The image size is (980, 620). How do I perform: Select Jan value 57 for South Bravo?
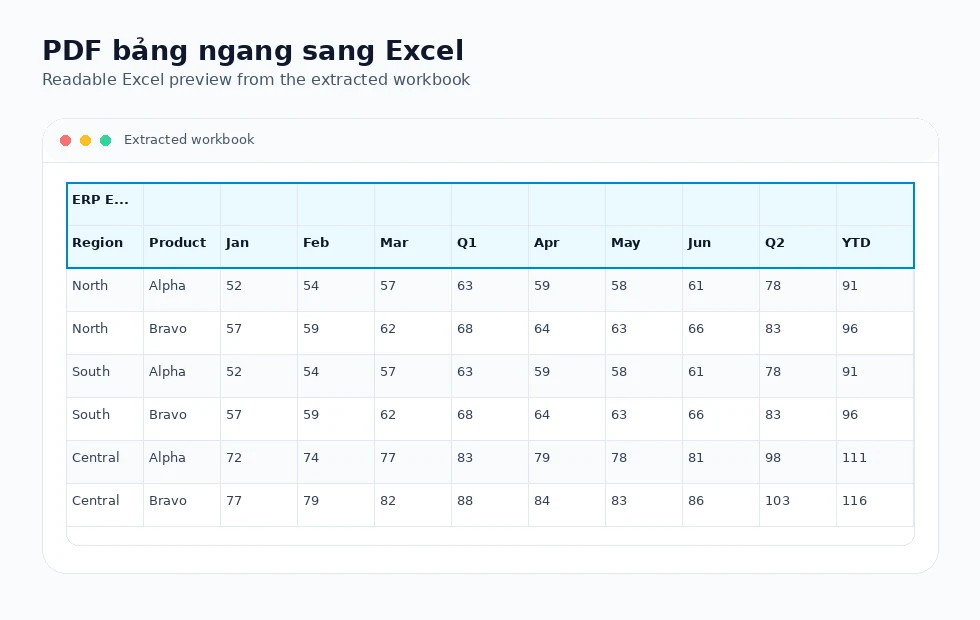click(x=234, y=415)
